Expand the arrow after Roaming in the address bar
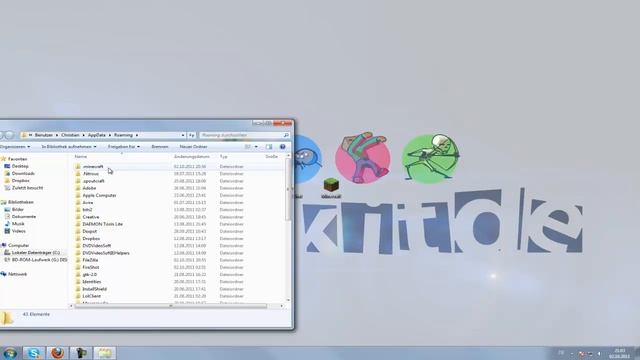 point(137,135)
